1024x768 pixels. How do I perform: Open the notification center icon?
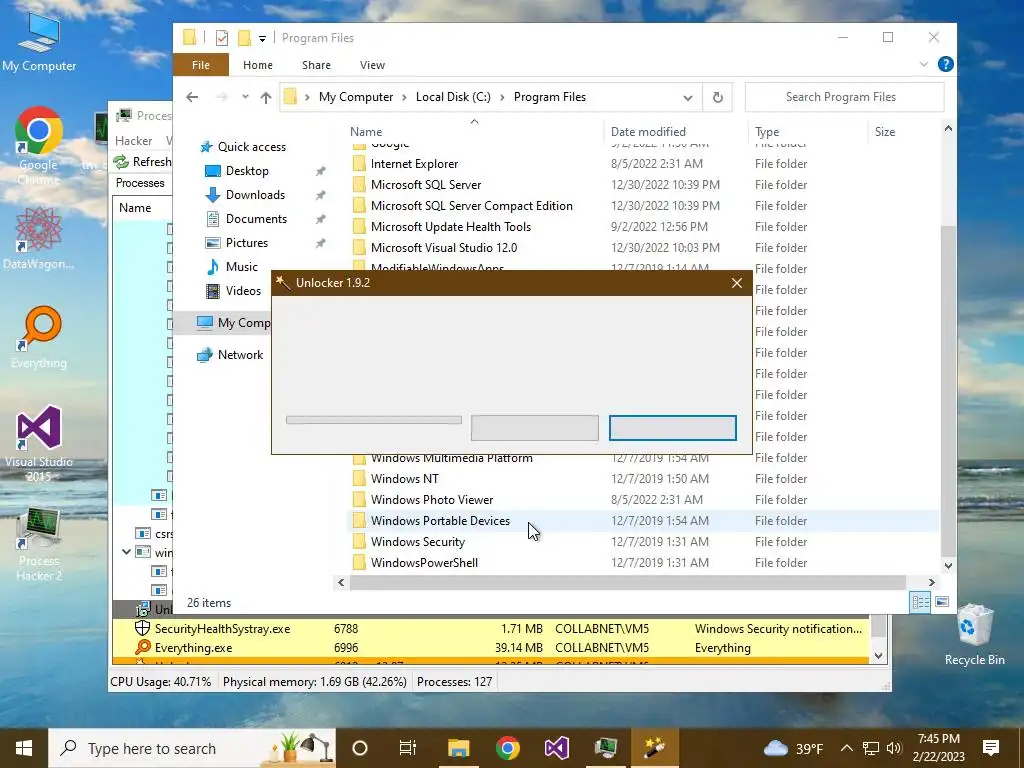(x=991, y=748)
